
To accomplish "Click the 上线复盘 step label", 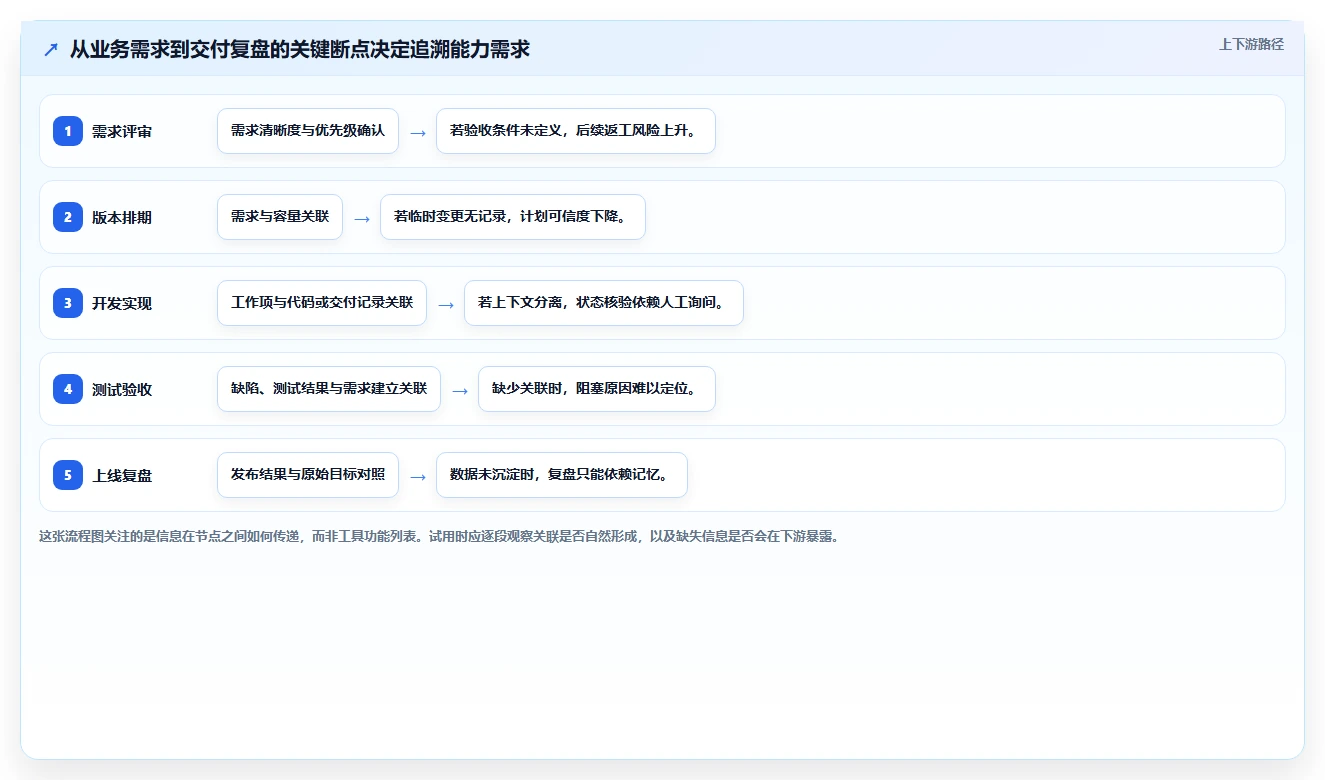I will click(122, 475).
